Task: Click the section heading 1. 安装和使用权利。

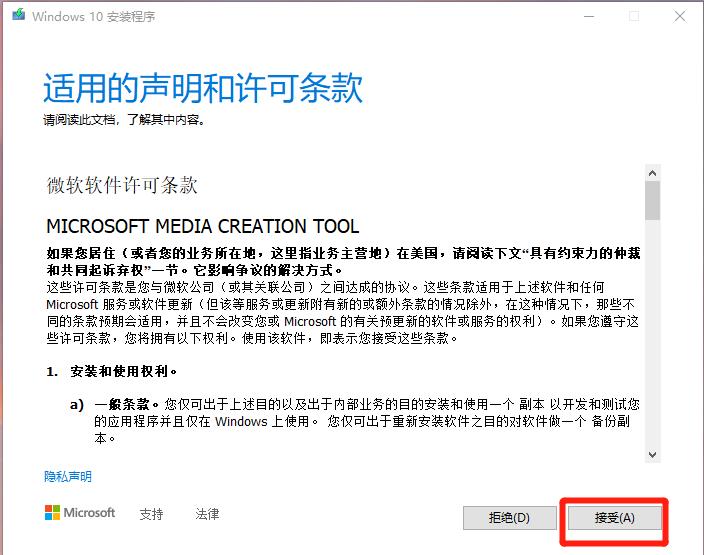Action: pos(112,371)
